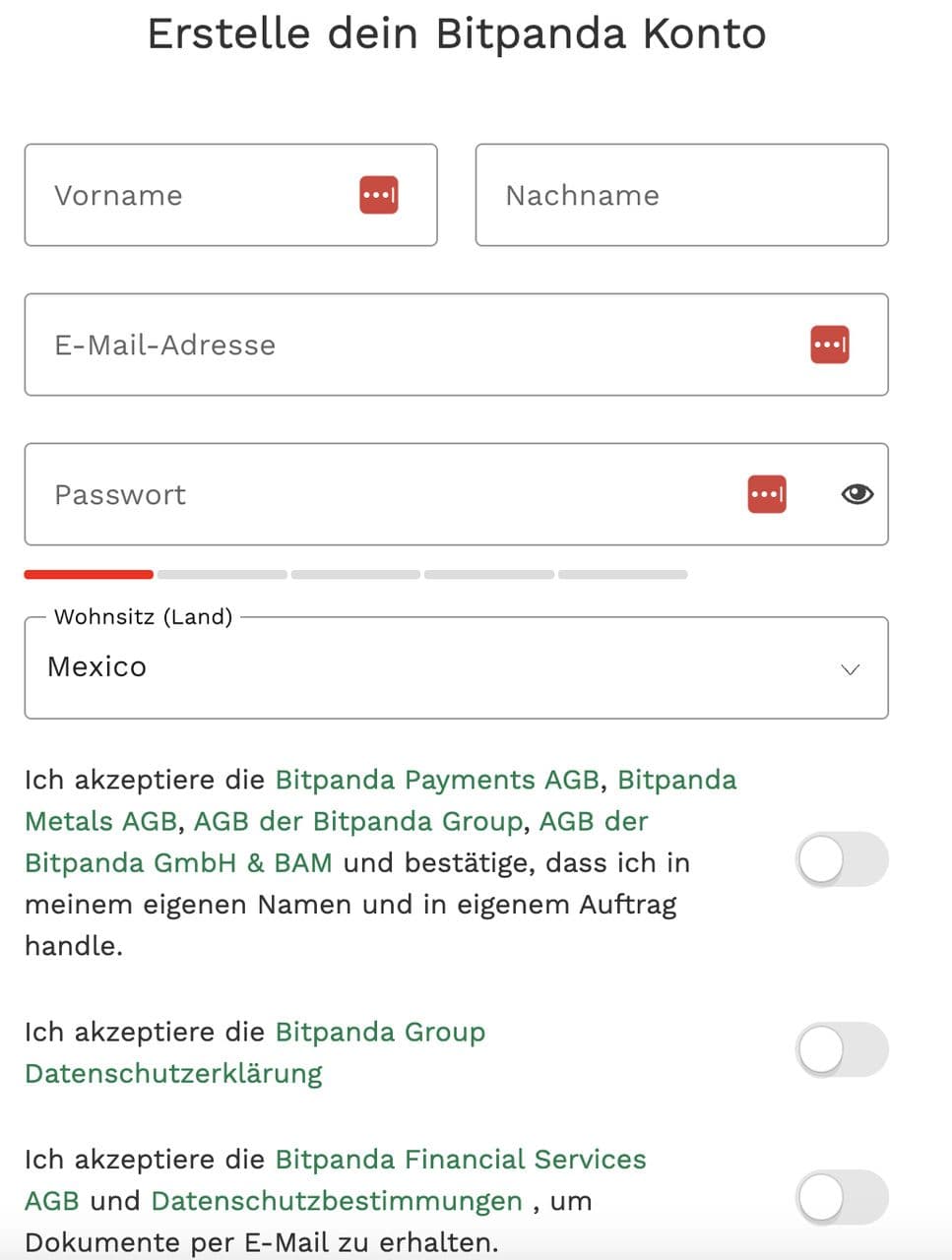Enable the Financial Services AGB toggle

[x=841, y=1197]
